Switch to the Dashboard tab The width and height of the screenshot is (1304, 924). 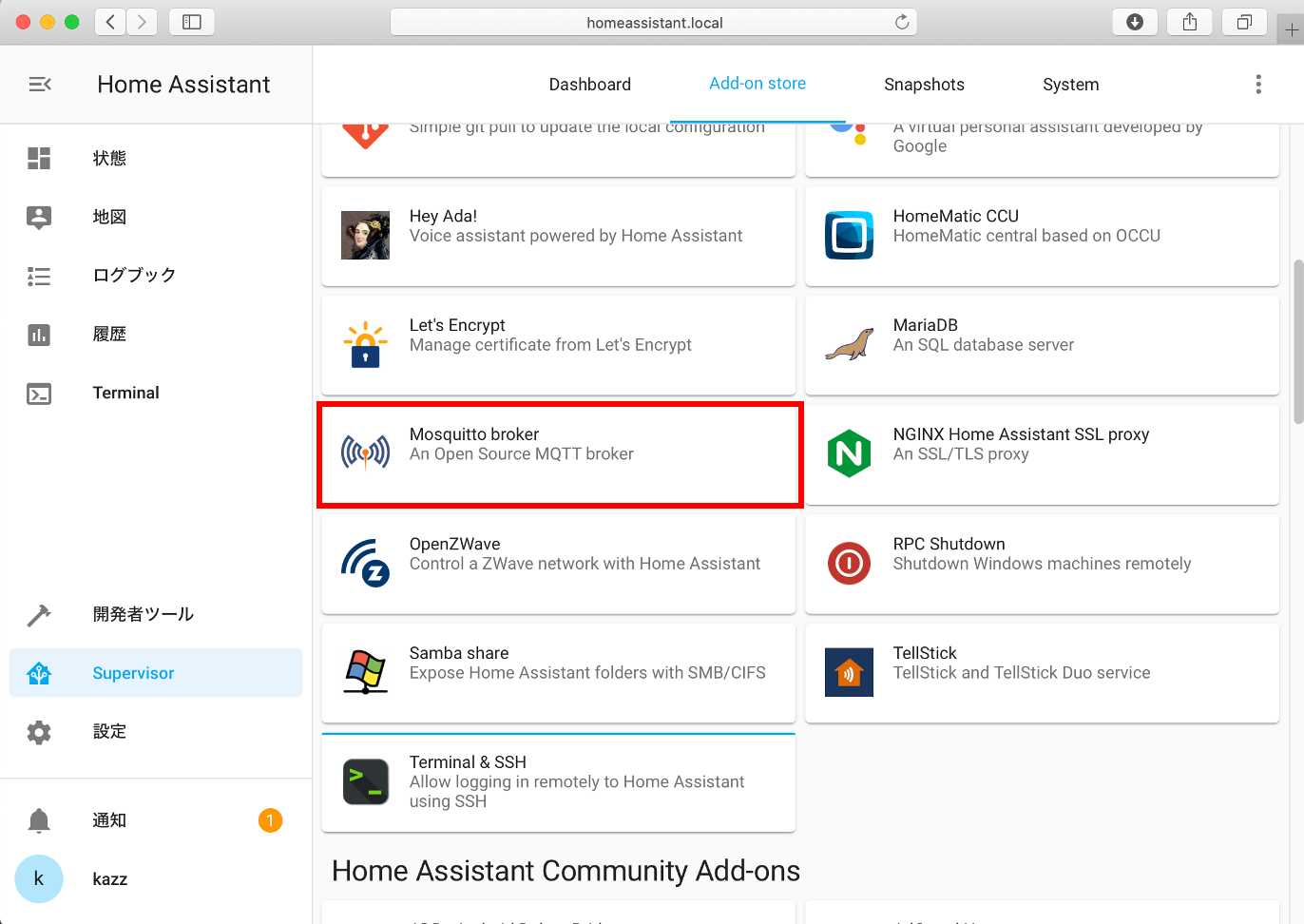(x=590, y=85)
